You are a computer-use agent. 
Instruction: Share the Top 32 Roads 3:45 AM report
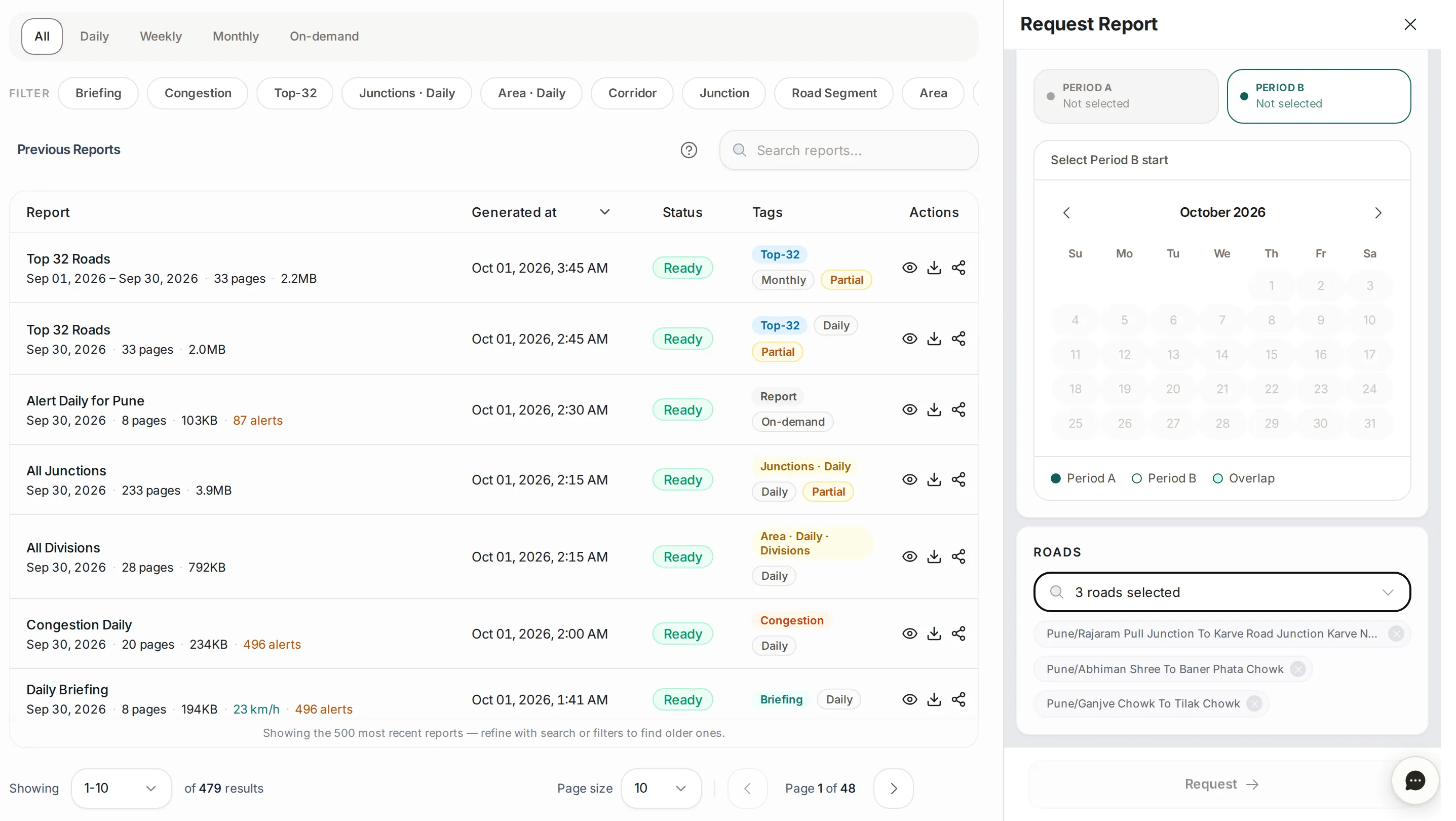pos(958,268)
